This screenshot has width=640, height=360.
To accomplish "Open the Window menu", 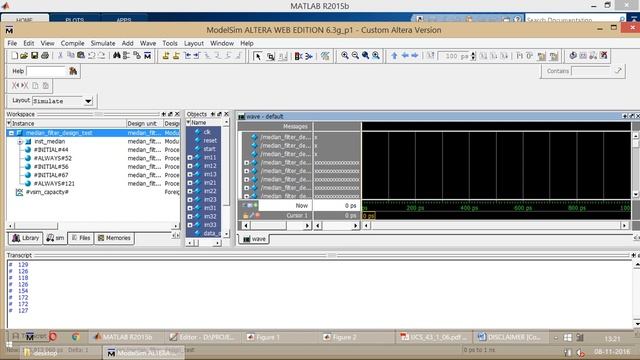I will tap(222, 43).
